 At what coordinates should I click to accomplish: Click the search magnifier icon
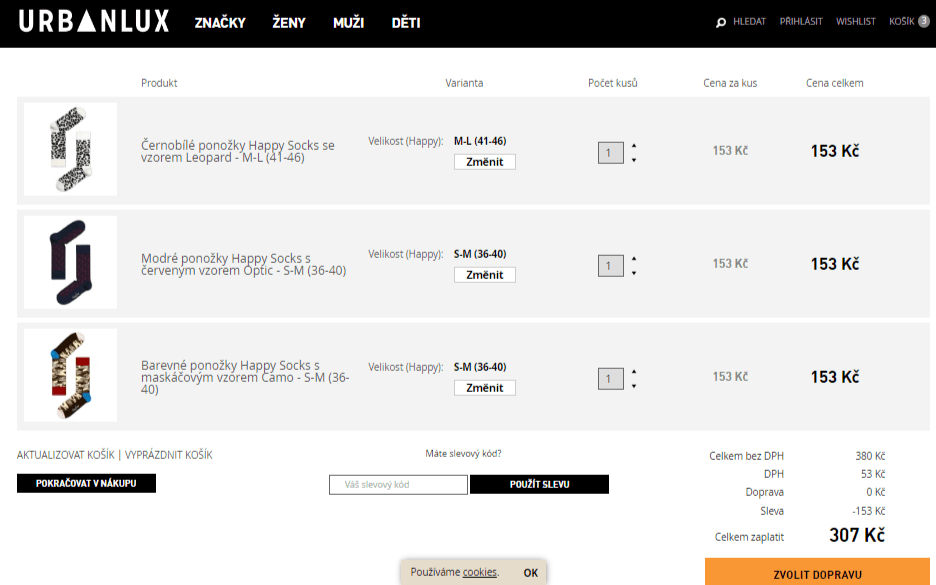click(x=721, y=23)
